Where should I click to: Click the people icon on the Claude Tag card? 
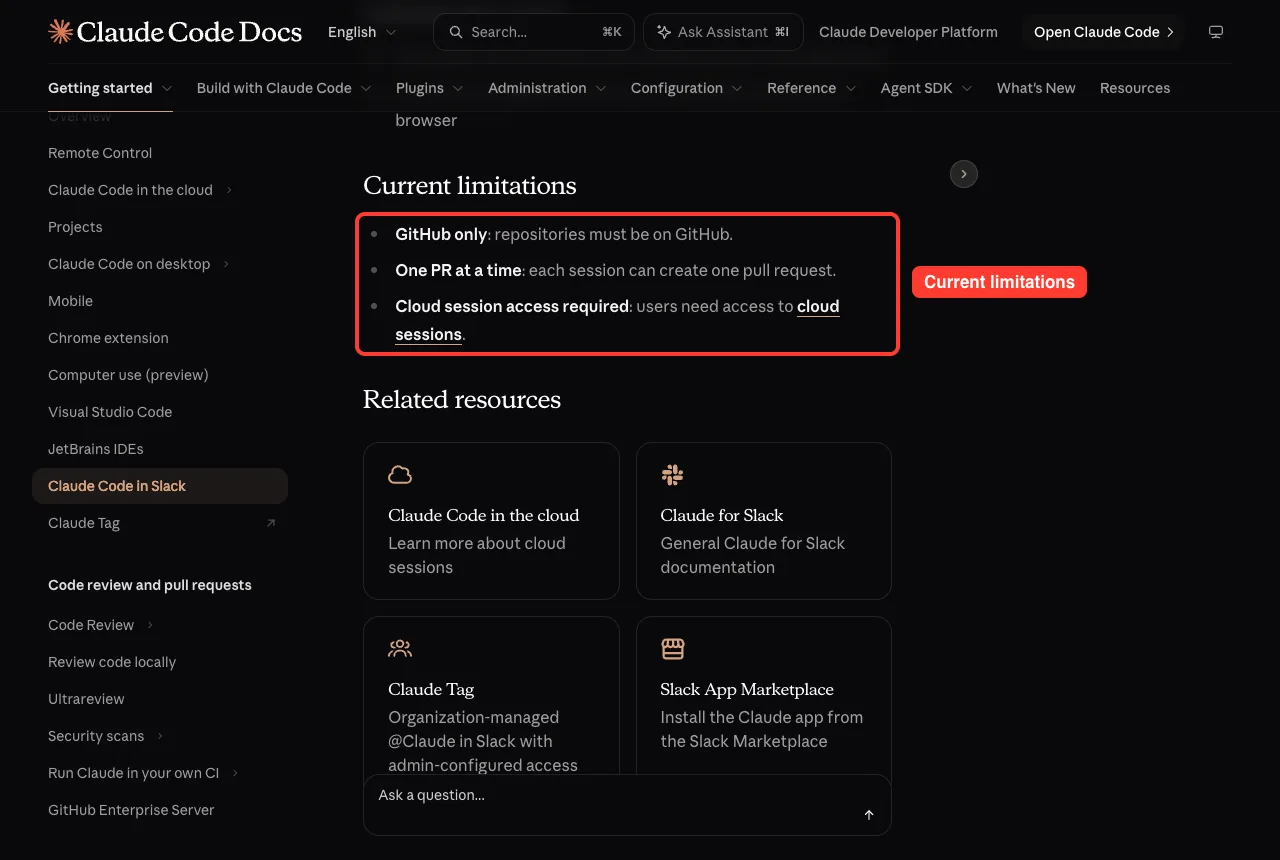coord(400,649)
